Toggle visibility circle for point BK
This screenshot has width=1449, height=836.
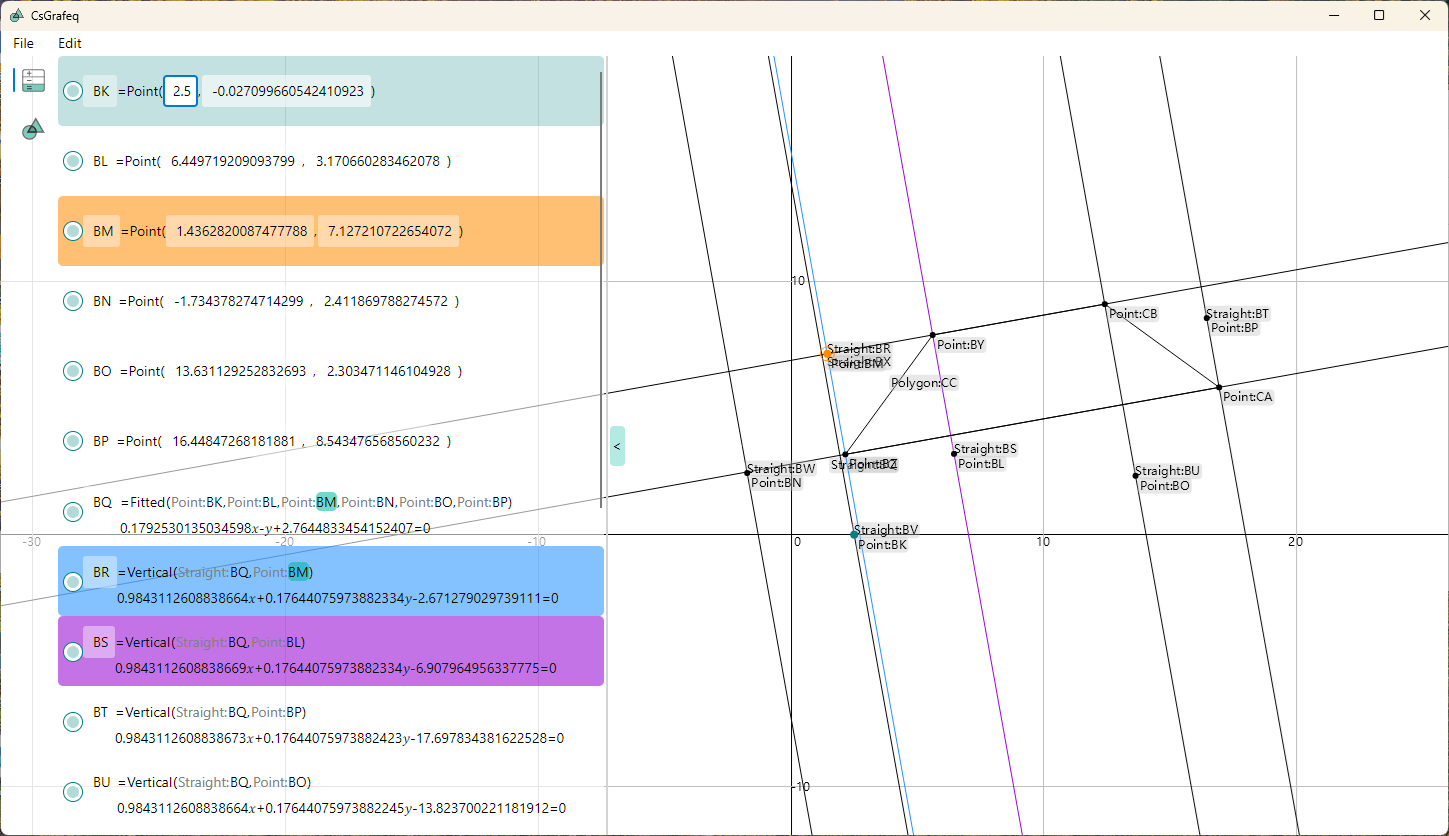pyautogui.click(x=73, y=91)
